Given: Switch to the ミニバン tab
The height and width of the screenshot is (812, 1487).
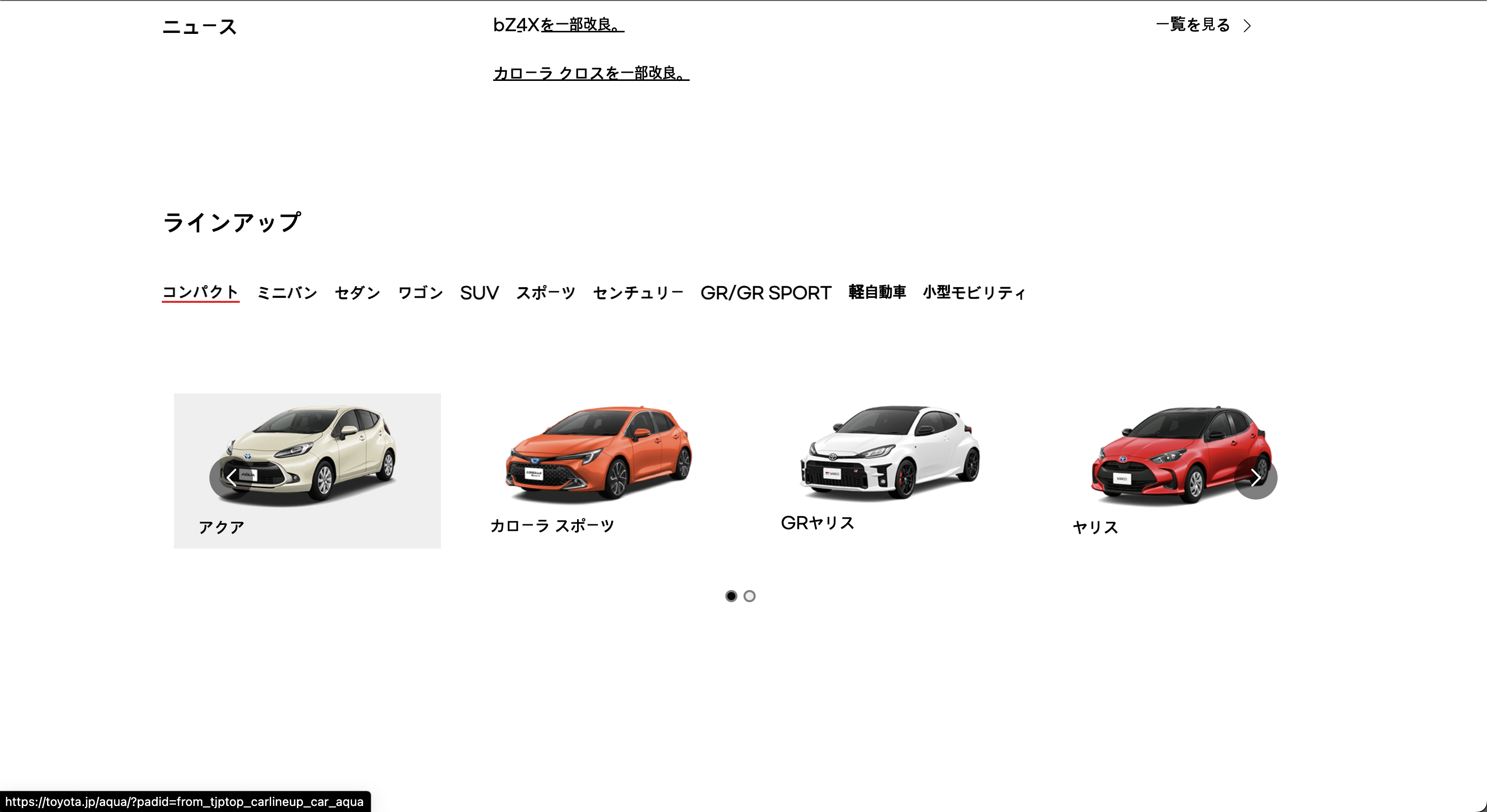Looking at the screenshot, I should pyautogui.click(x=287, y=293).
